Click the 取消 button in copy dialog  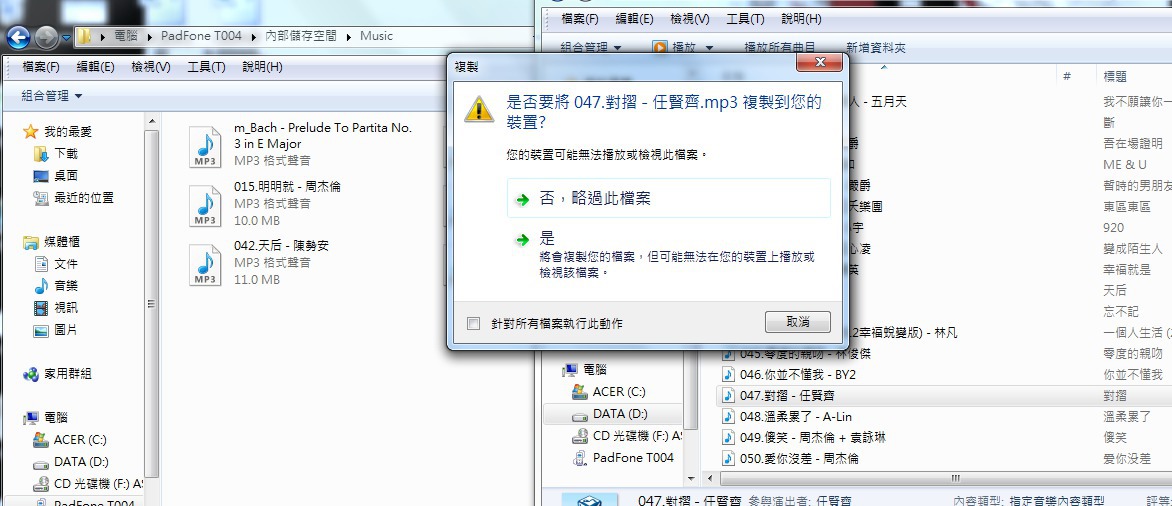[x=798, y=322]
